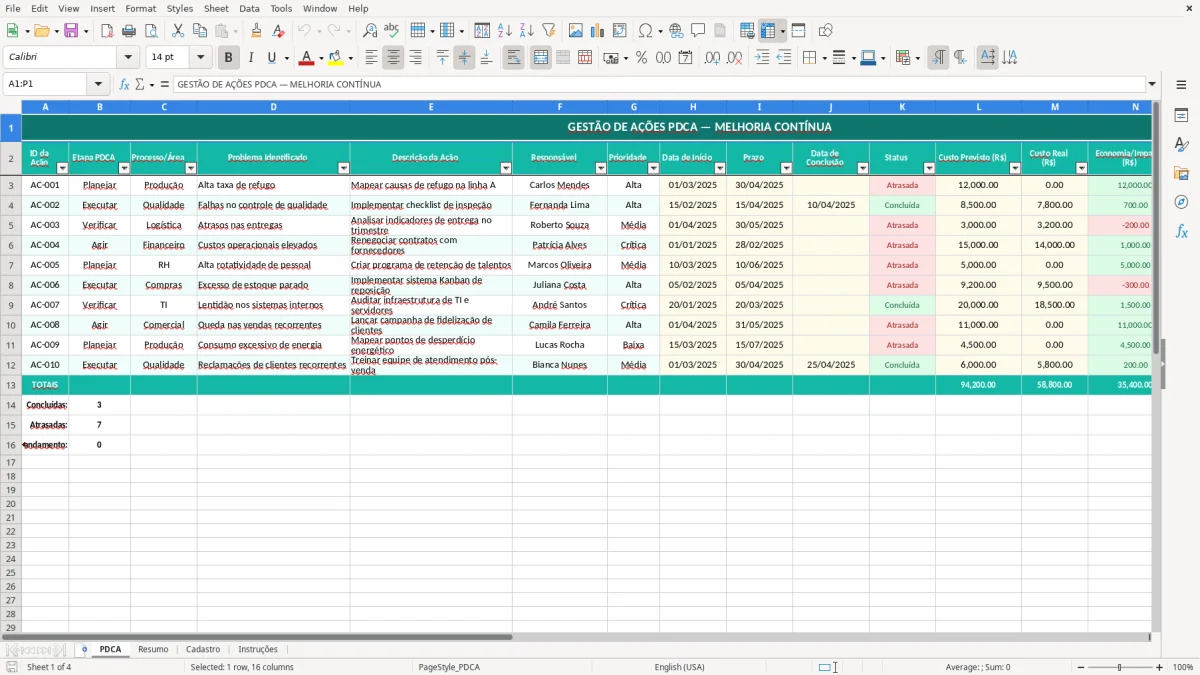1200x675 pixels.
Task: Open the Prioridade column filter dropdown
Action: (x=653, y=168)
